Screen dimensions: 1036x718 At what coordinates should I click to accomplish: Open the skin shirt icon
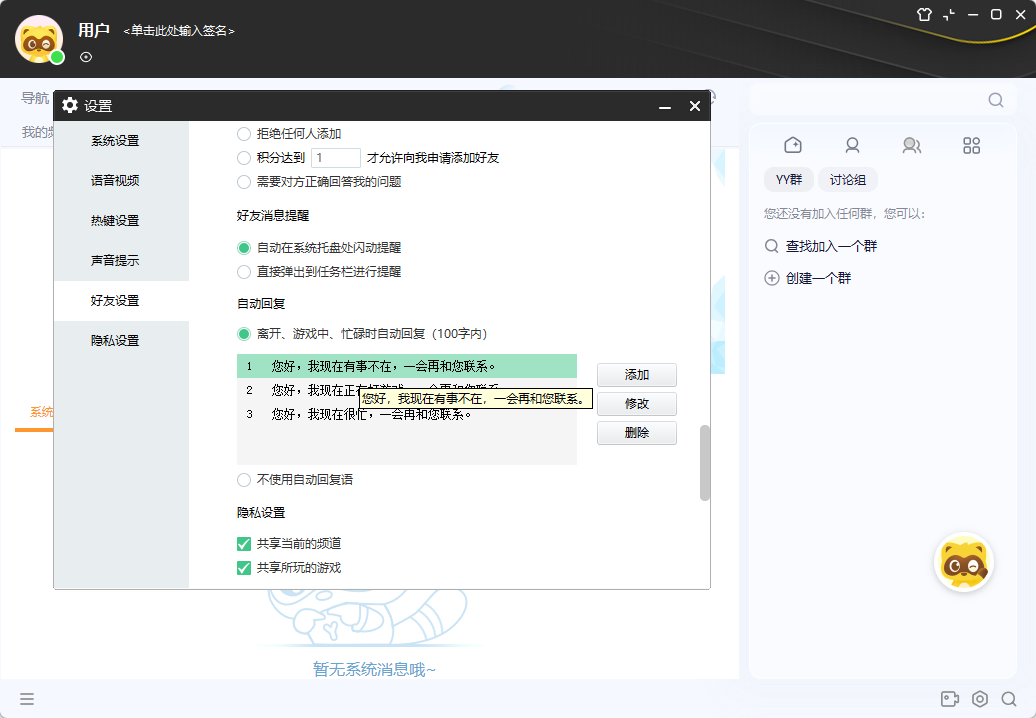pyautogui.click(x=924, y=15)
